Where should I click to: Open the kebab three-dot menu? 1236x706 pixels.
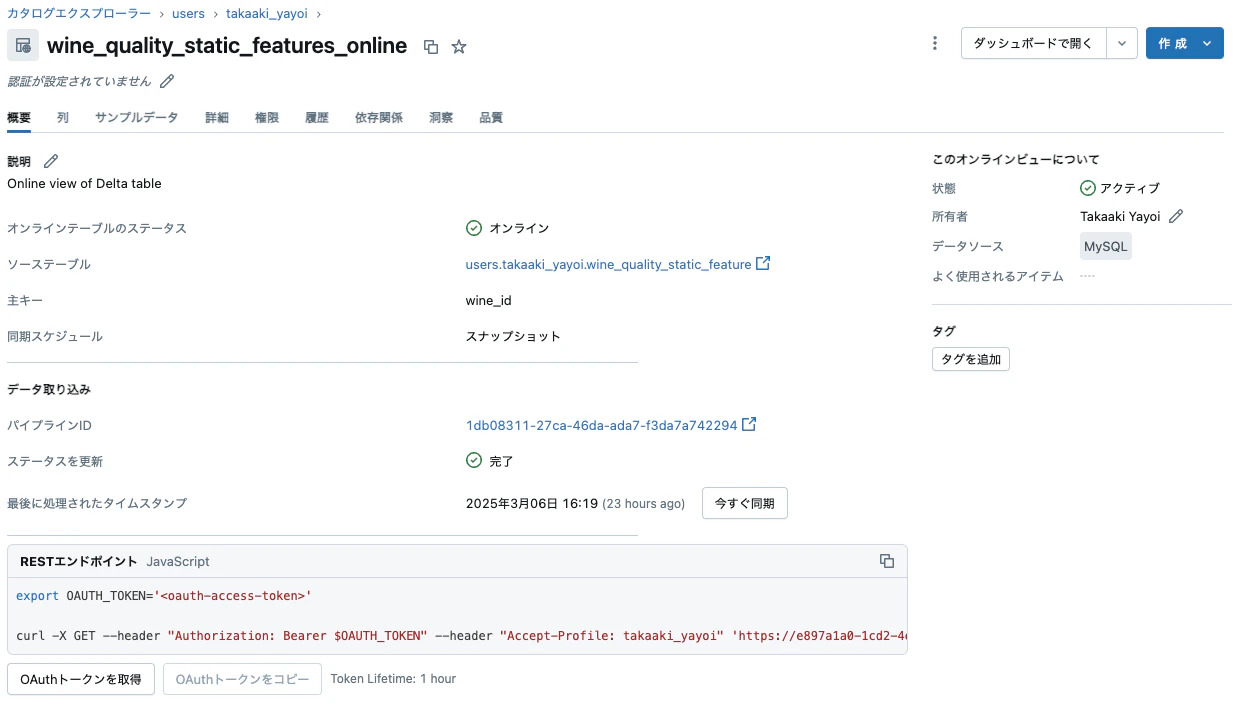(935, 43)
